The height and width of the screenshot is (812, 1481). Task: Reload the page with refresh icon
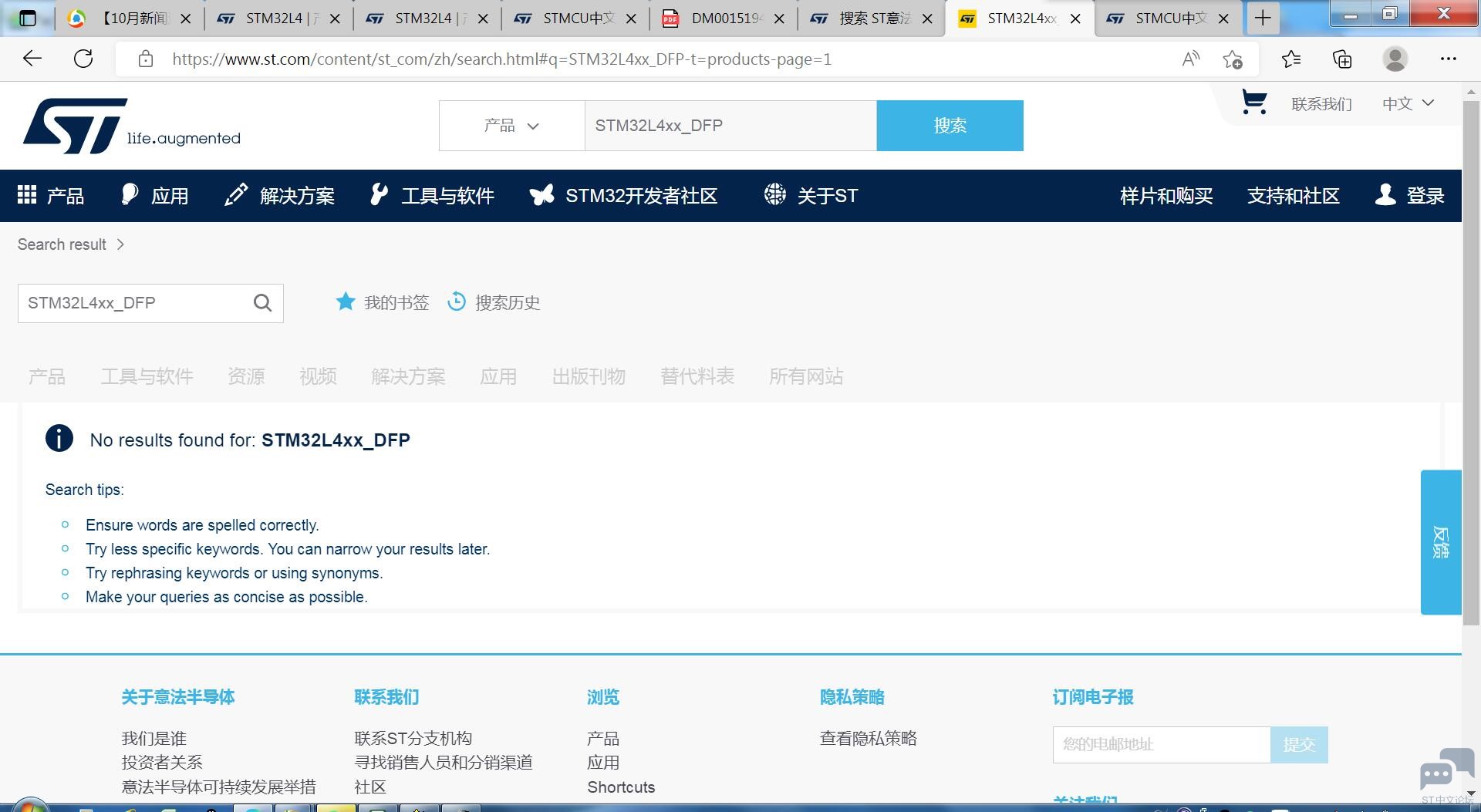(83, 59)
